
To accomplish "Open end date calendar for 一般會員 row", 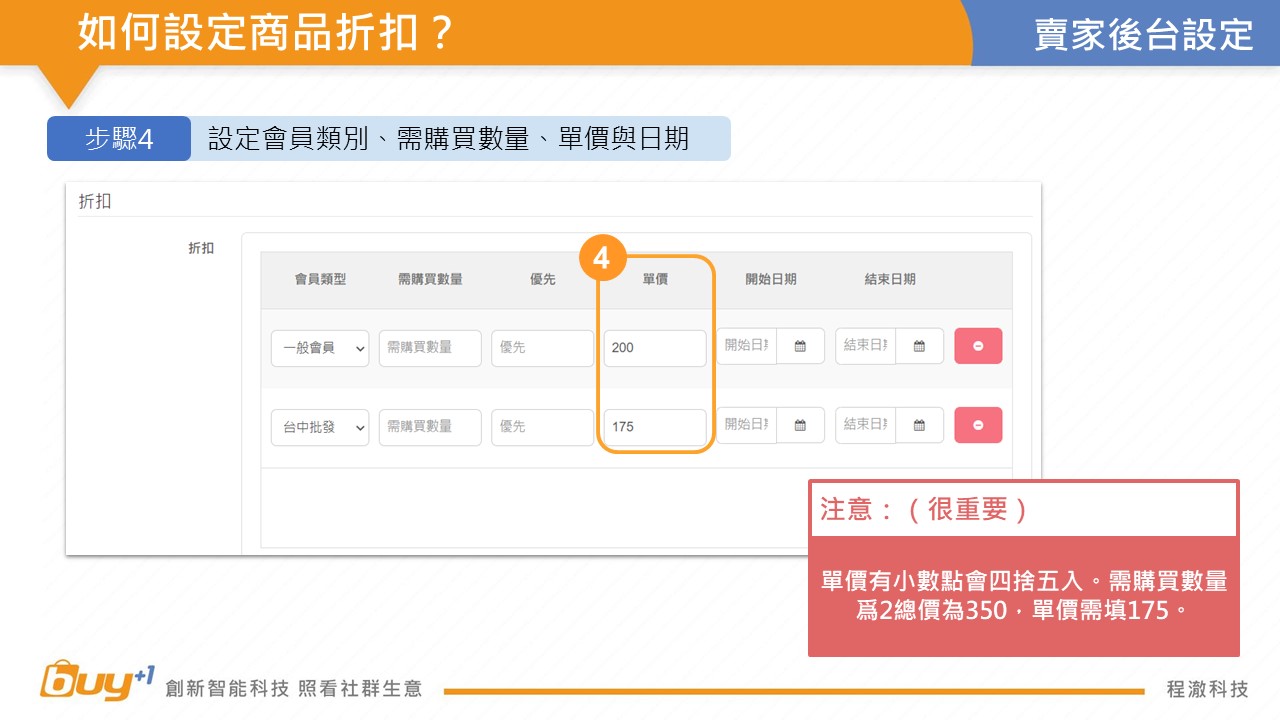I will (x=919, y=346).
